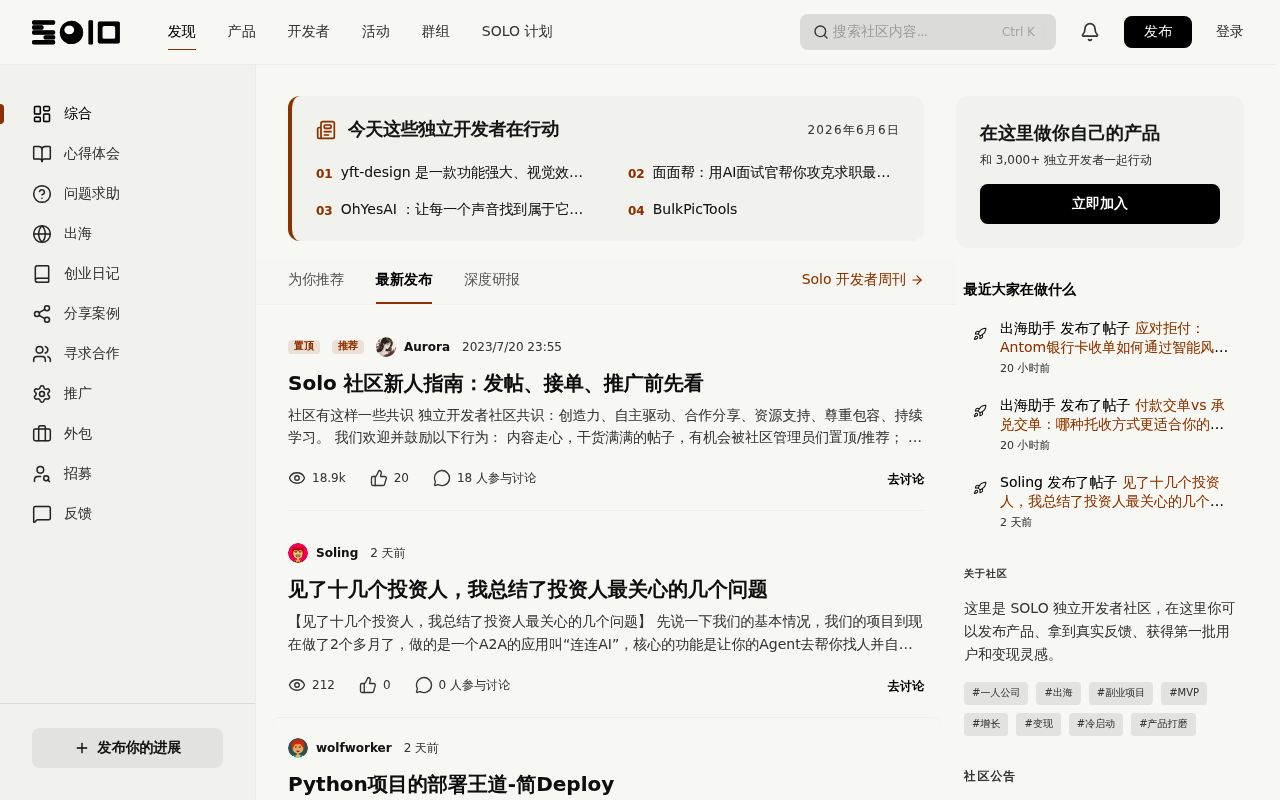
Task: Click Soling's avatar
Action: click(298, 553)
